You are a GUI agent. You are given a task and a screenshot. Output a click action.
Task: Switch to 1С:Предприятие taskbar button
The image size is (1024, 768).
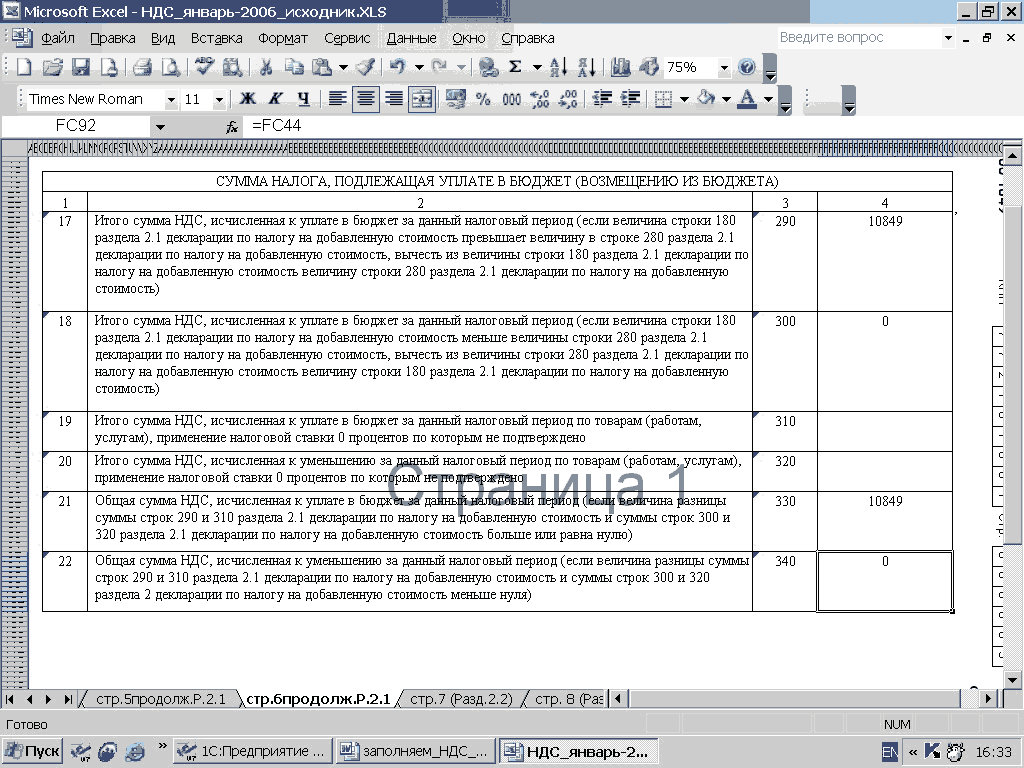coord(251,750)
